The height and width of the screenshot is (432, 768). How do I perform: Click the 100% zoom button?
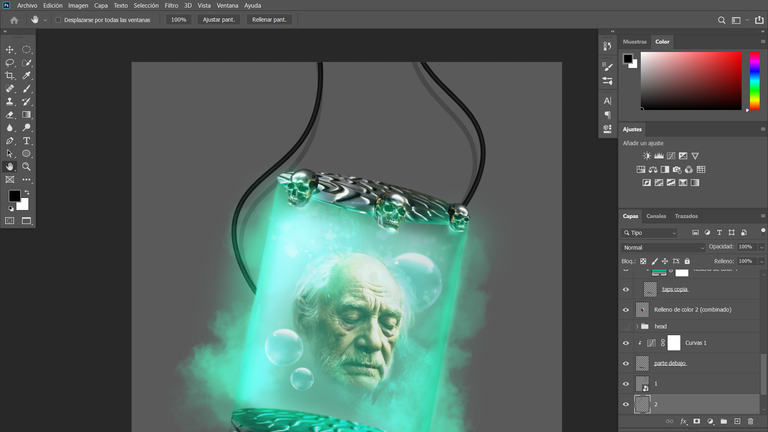point(178,20)
